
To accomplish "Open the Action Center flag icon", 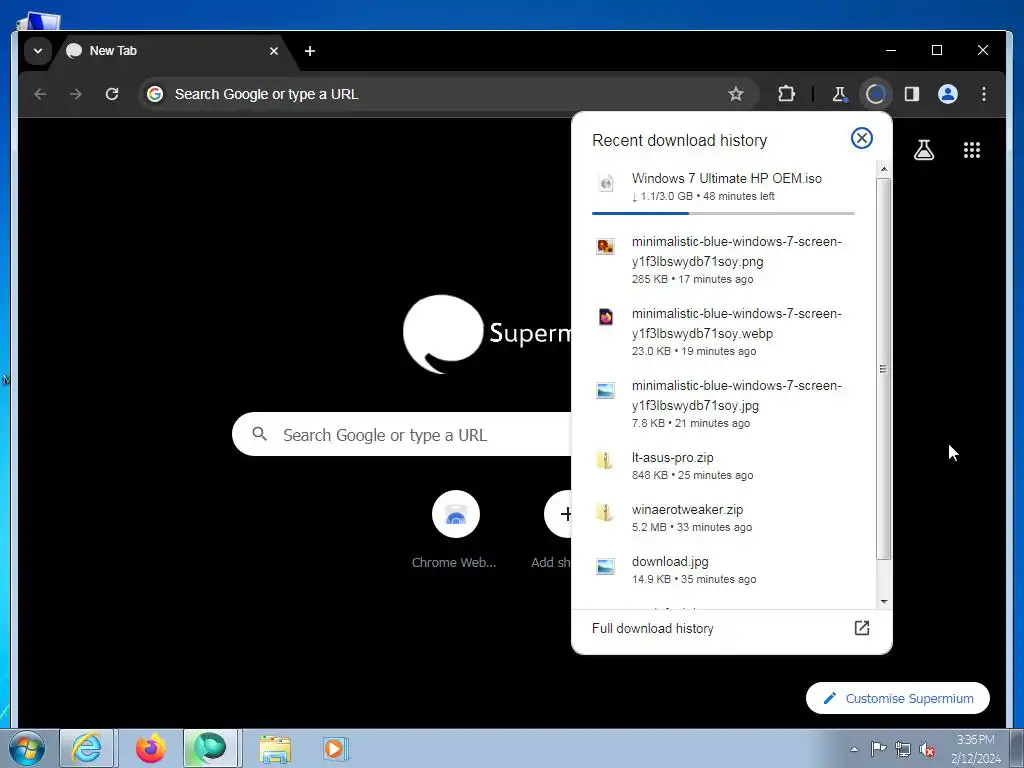I will (878, 749).
